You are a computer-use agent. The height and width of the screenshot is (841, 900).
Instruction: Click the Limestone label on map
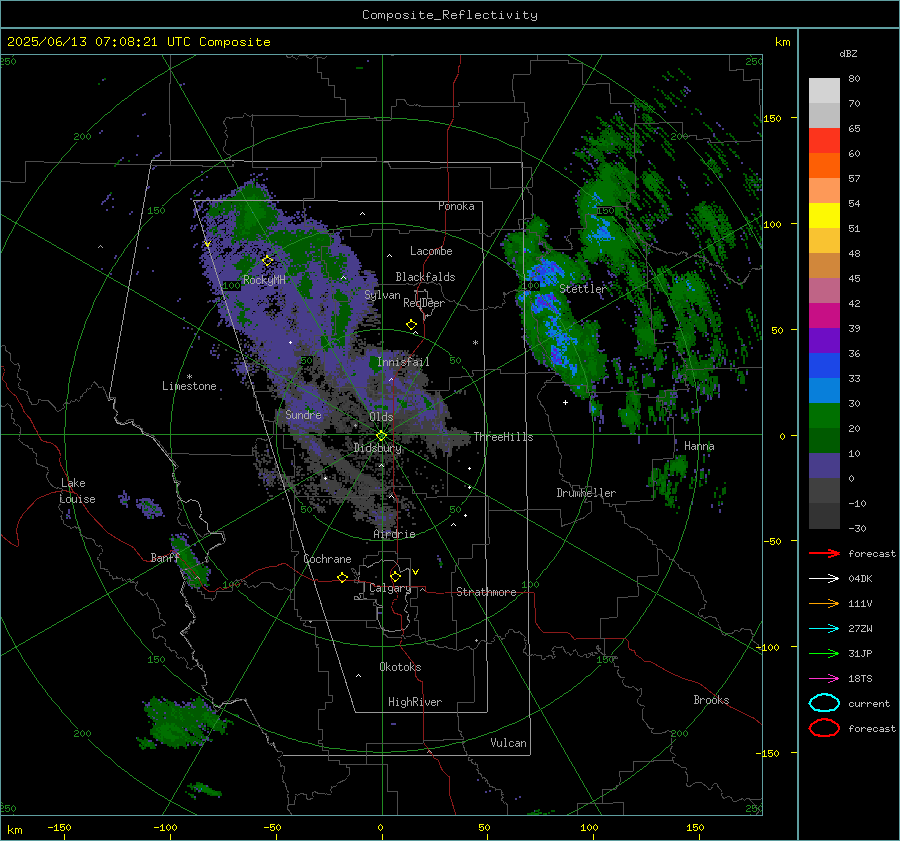tap(189, 386)
